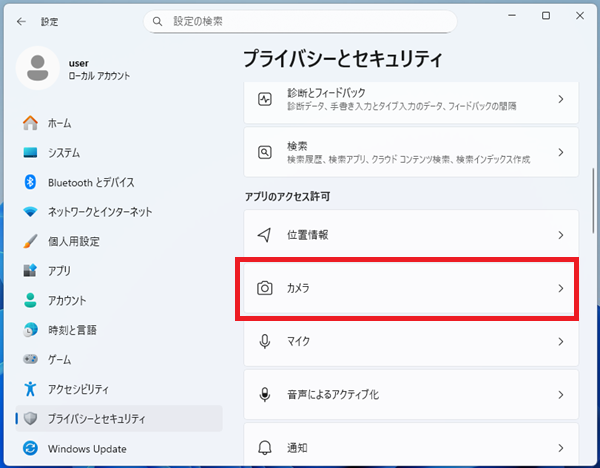Click the マイク label
The image size is (600, 468).
coord(298,341)
